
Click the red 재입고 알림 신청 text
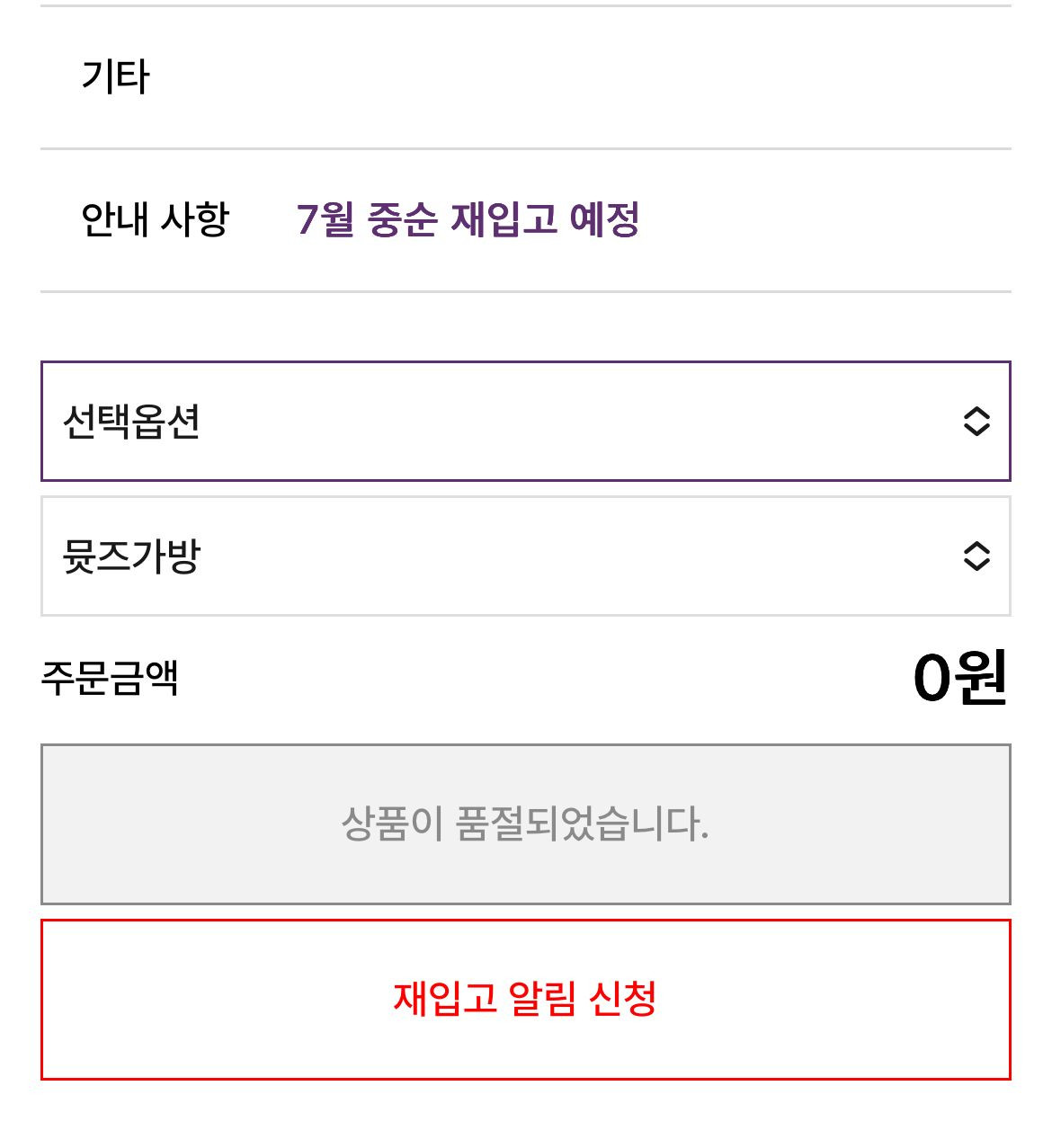pos(525,999)
